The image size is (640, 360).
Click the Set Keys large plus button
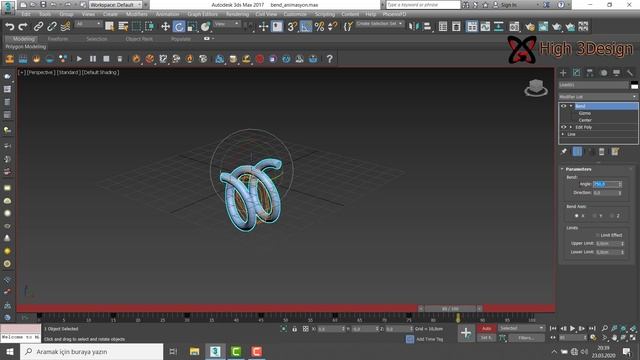(466, 333)
